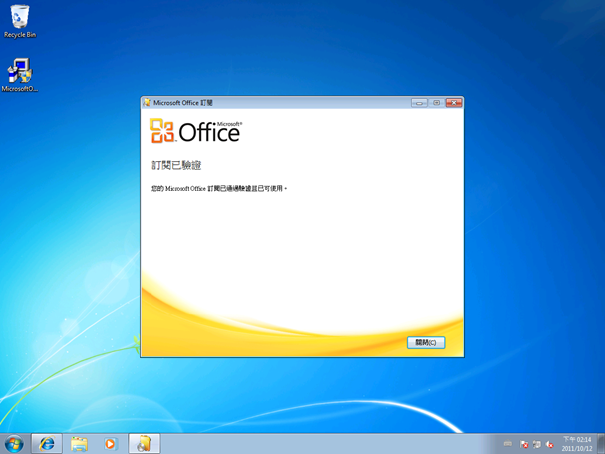This screenshot has height=454, width=605.
Task: Select the MicrosoftO... installer desktop icon
Action: coord(20,75)
